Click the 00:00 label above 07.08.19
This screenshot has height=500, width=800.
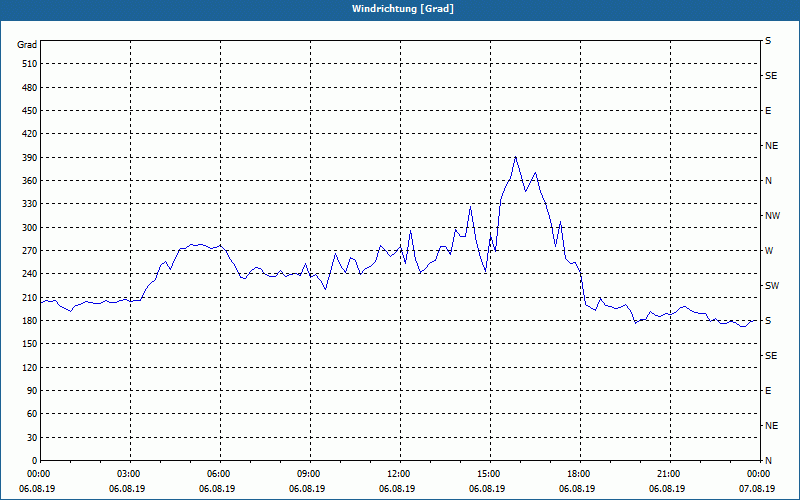pos(759,474)
